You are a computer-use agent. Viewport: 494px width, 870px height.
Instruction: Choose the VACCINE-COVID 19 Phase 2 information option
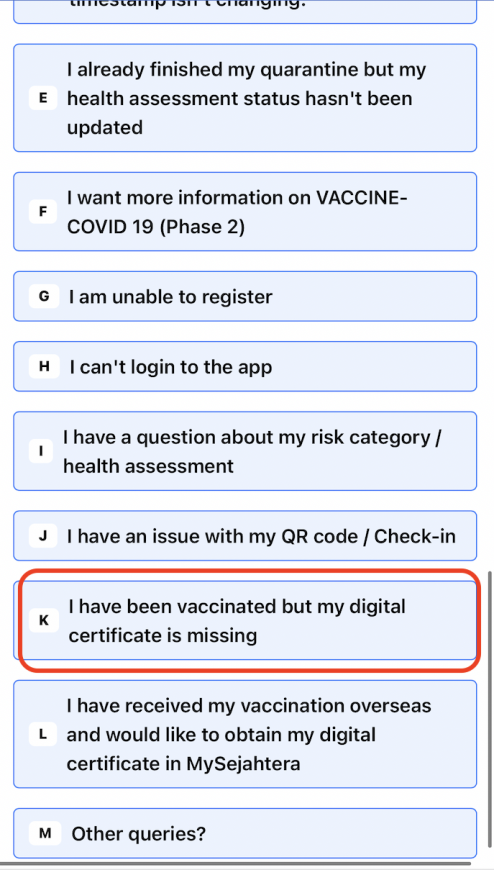coord(245,211)
